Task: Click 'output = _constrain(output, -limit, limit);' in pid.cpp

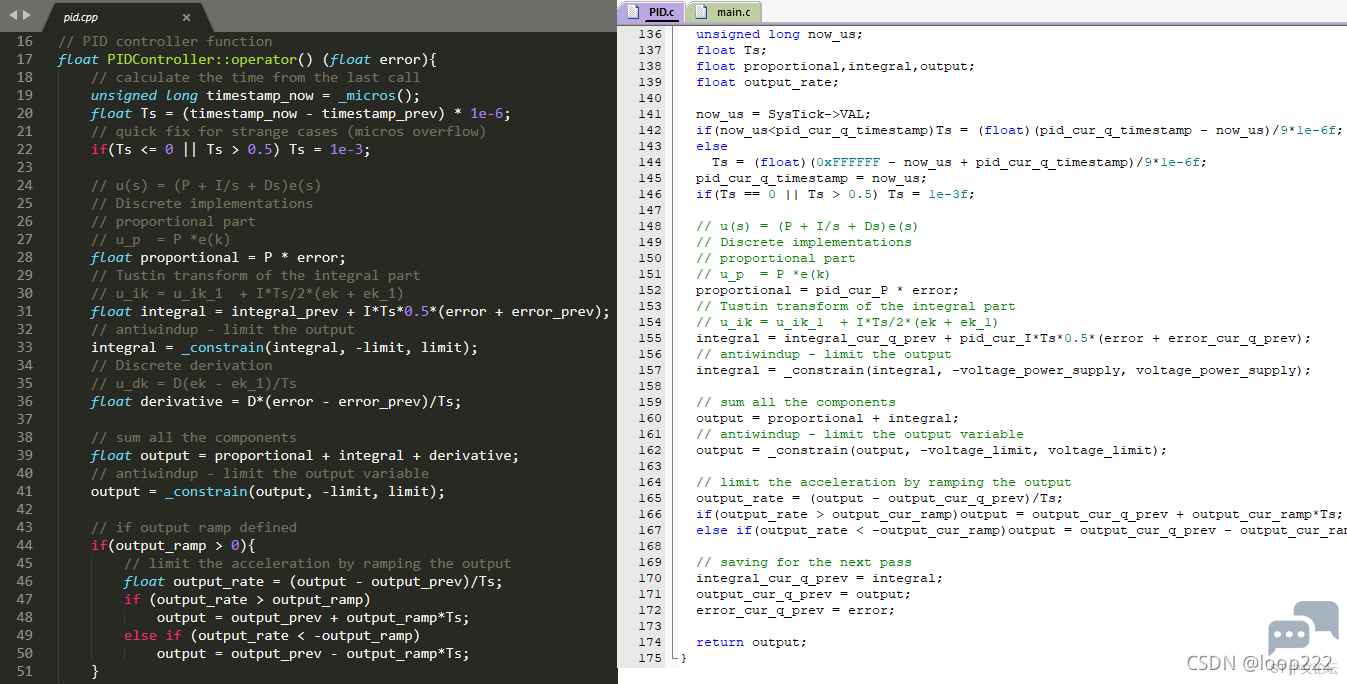Action: tap(267, 491)
